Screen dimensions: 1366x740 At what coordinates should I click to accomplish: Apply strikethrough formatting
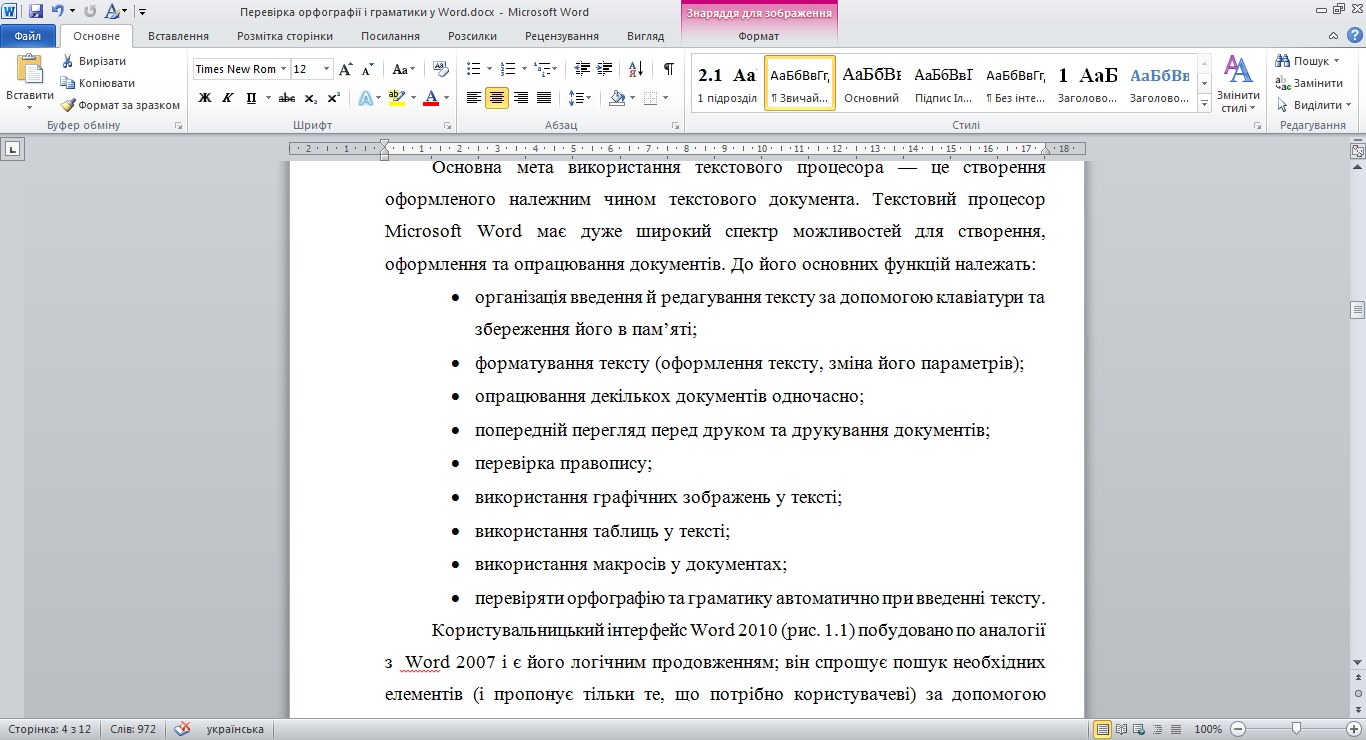(x=287, y=98)
